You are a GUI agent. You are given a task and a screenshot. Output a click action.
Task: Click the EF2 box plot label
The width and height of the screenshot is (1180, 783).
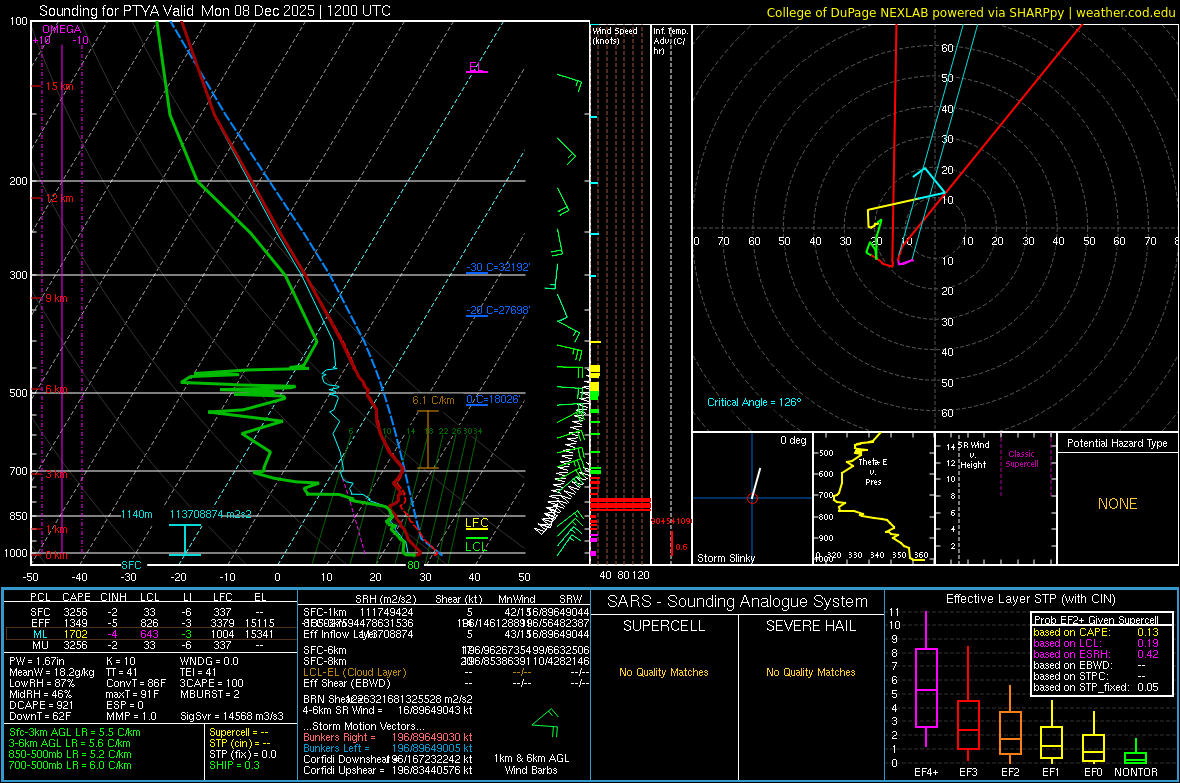tap(1010, 772)
